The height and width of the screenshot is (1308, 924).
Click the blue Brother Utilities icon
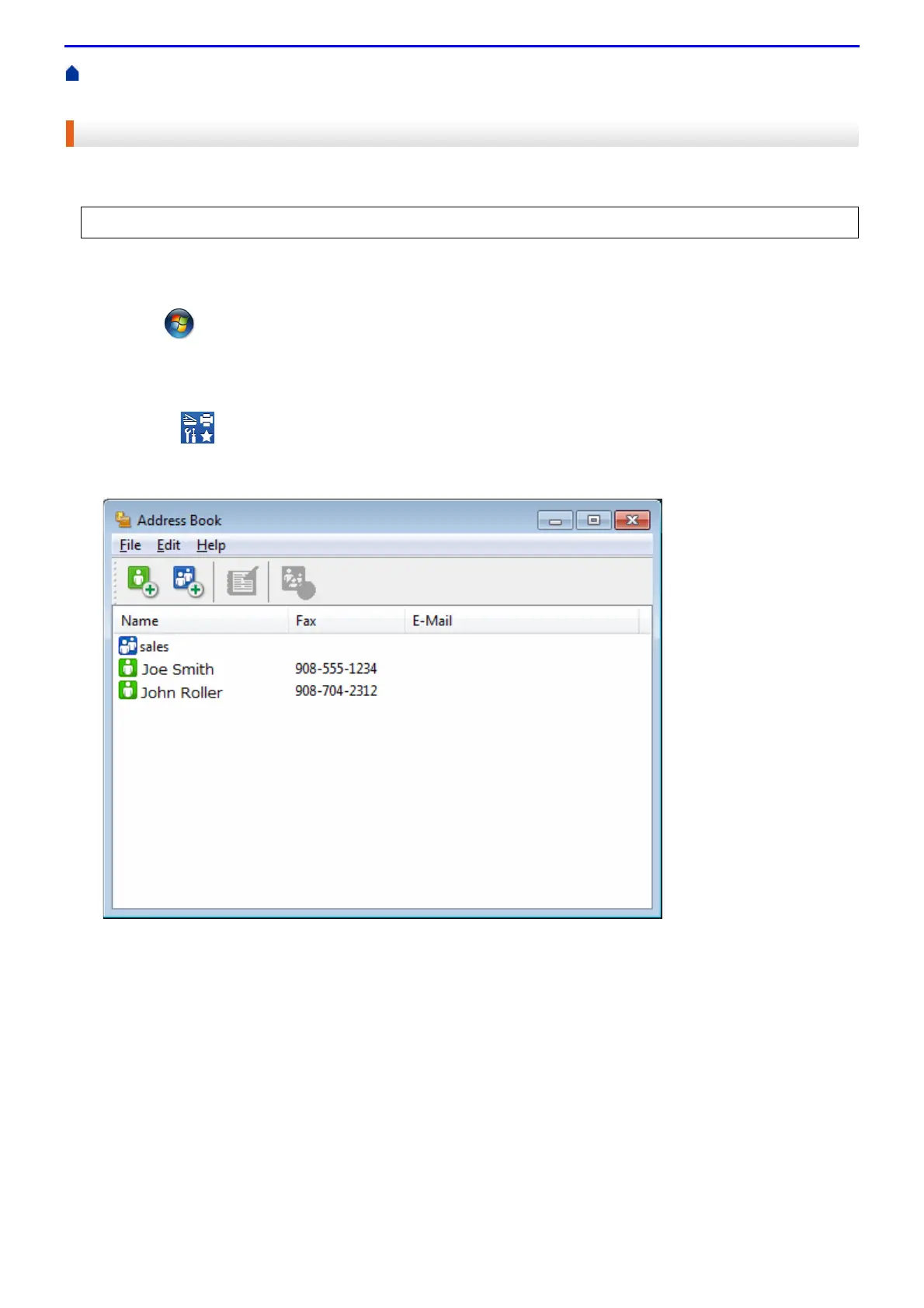click(197, 428)
